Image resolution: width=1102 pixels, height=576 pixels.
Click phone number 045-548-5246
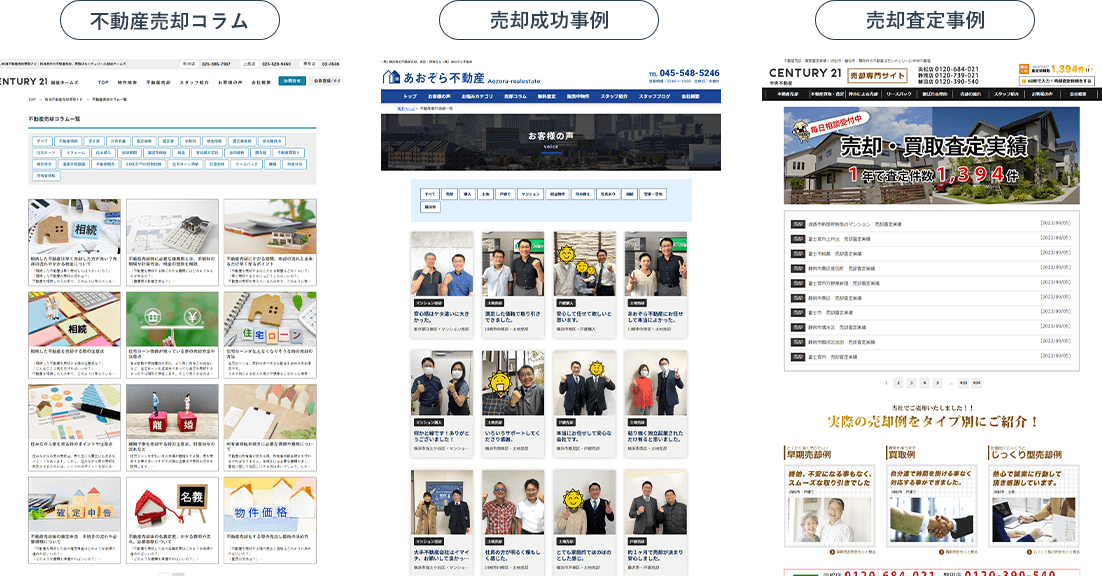pyautogui.click(x=689, y=73)
